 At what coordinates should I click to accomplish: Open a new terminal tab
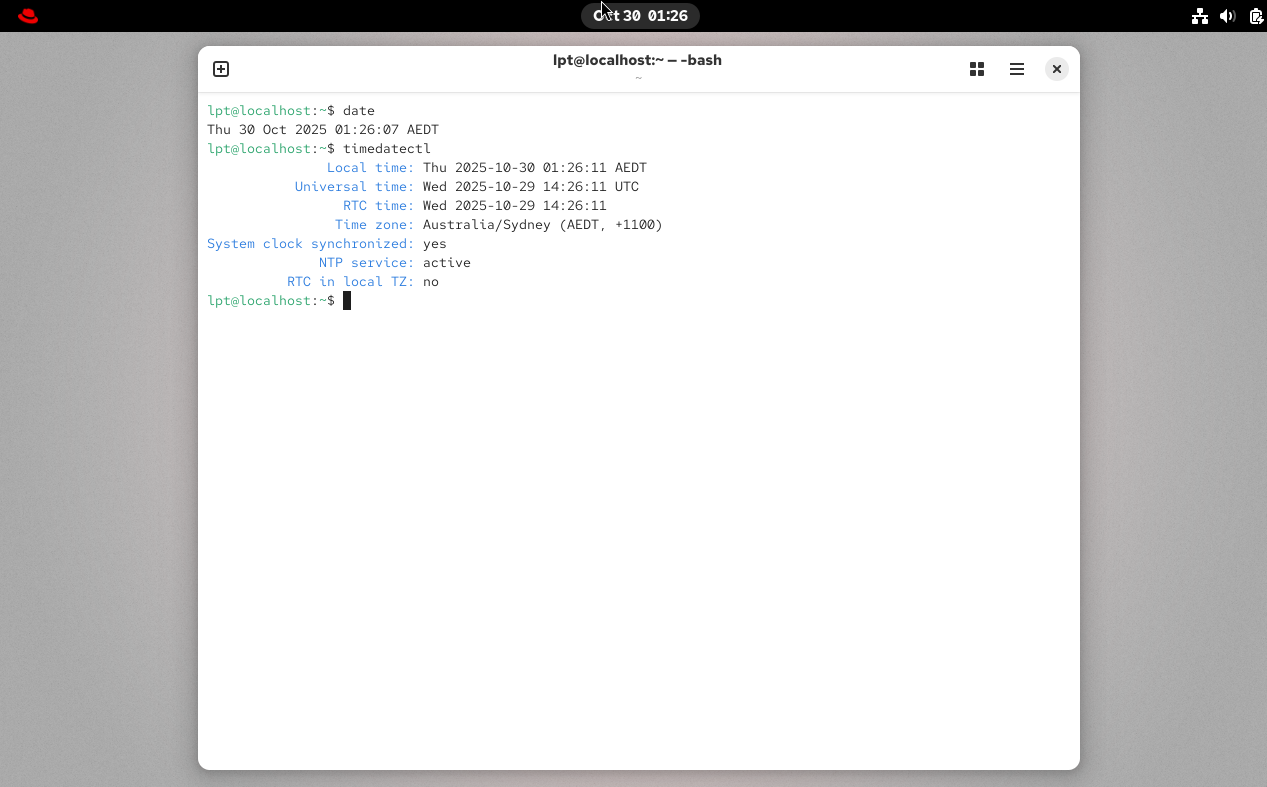click(220, 69)
